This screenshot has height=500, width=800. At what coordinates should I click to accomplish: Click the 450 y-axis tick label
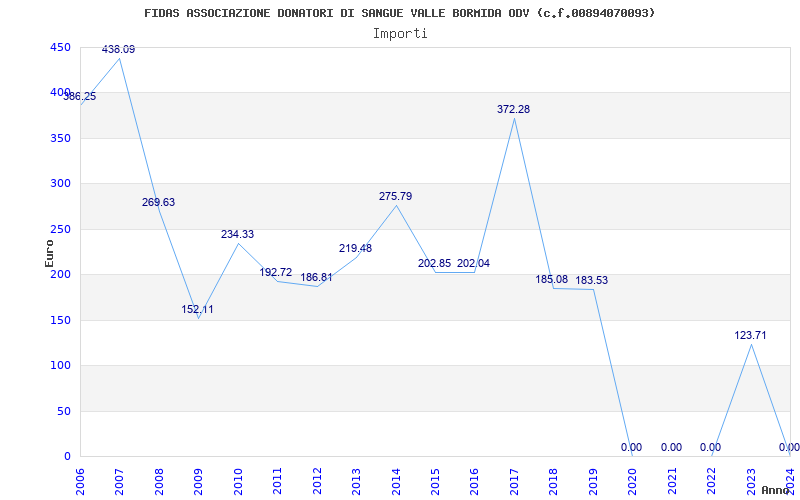pyautogui.click(x=60, y=47)
